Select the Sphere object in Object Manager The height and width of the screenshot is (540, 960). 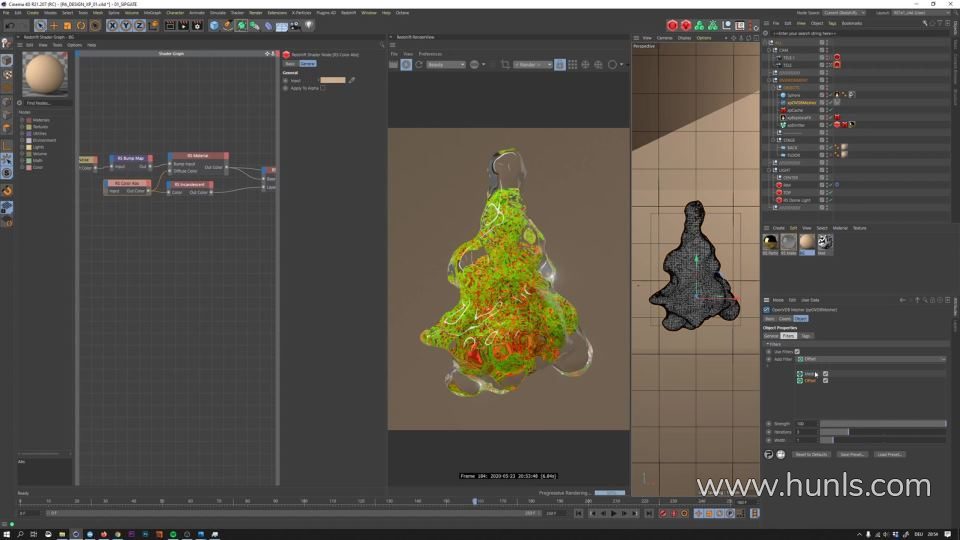793,96
